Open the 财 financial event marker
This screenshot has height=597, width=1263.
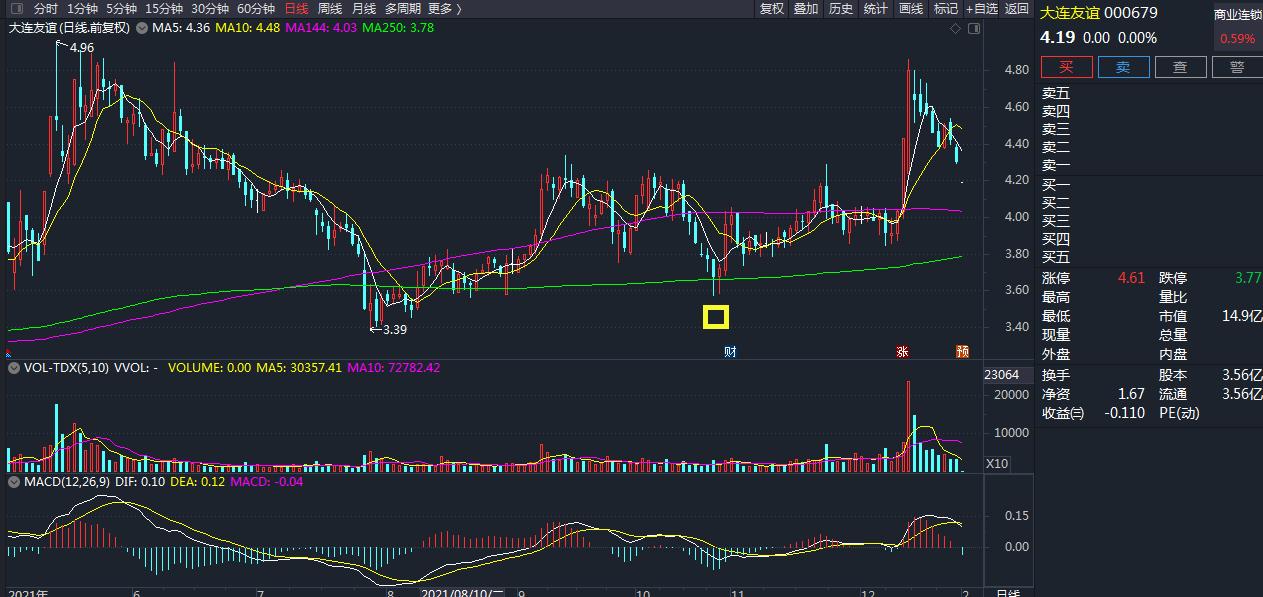click(730, 351)
